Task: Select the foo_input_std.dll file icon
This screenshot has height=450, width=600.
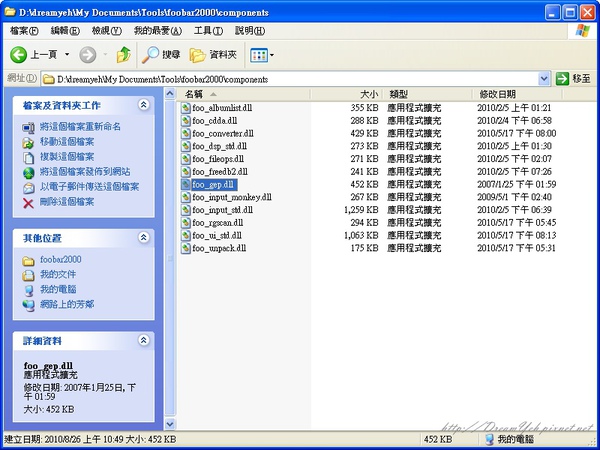Action: pyautogui.click(x=186, y=210)
